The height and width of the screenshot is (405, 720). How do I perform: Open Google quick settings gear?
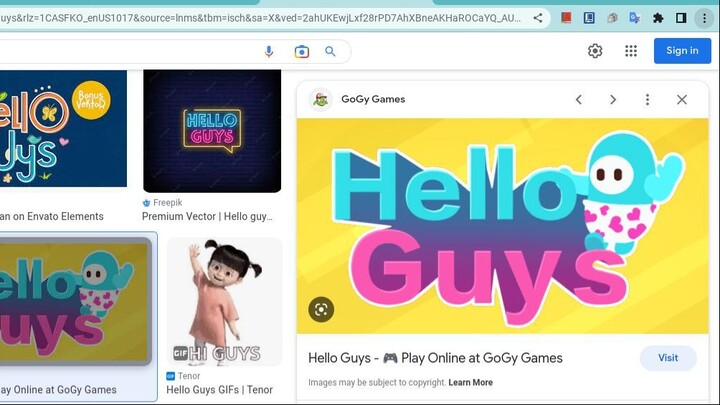[595, 51]
